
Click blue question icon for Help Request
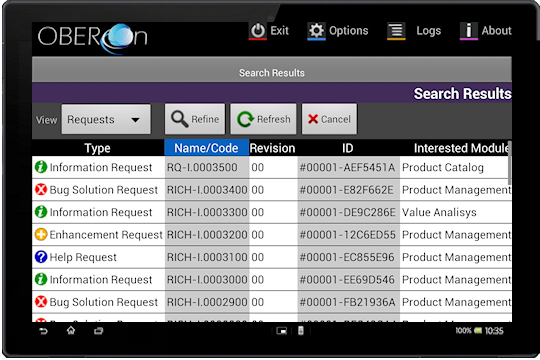point(41,257)
